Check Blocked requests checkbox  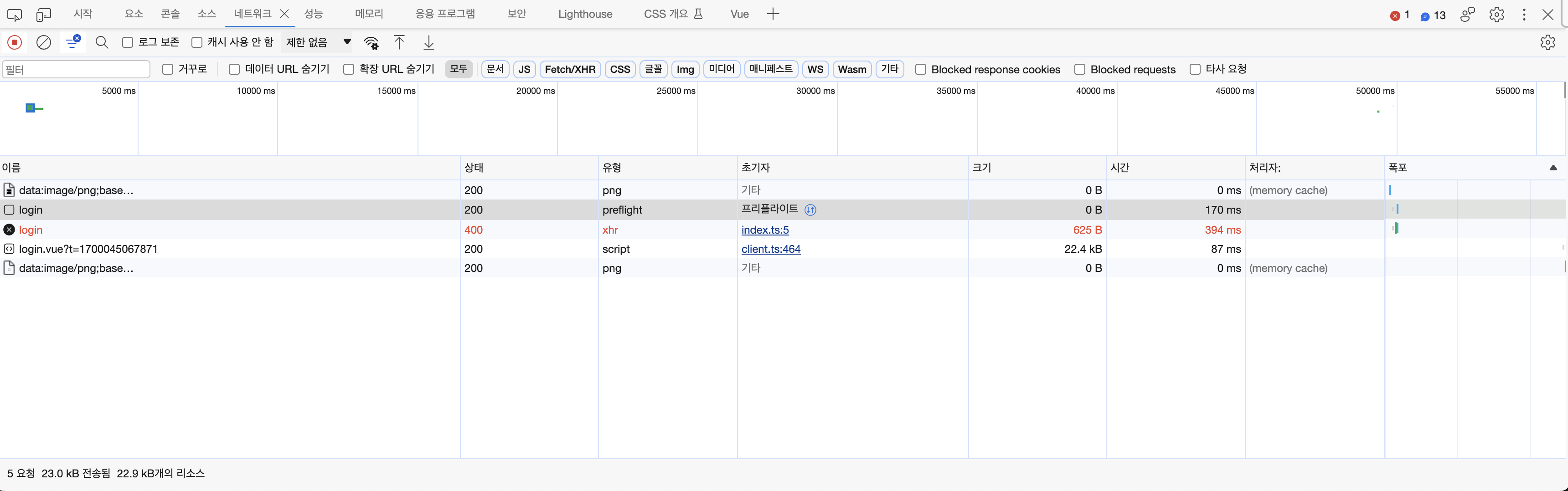tap(1080, 69)
